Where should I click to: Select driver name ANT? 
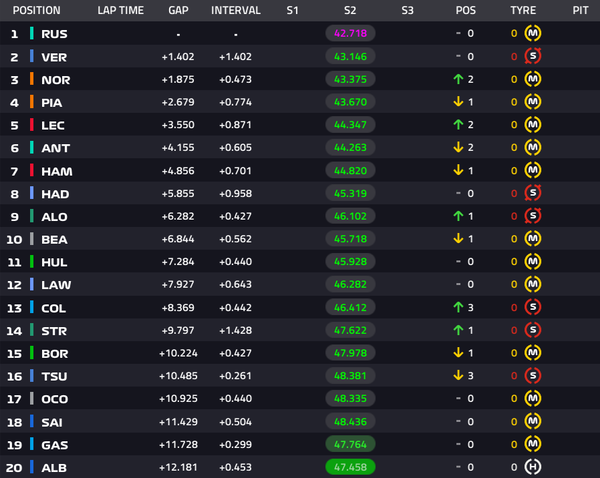pyautogui.click(x=55, y=148)
